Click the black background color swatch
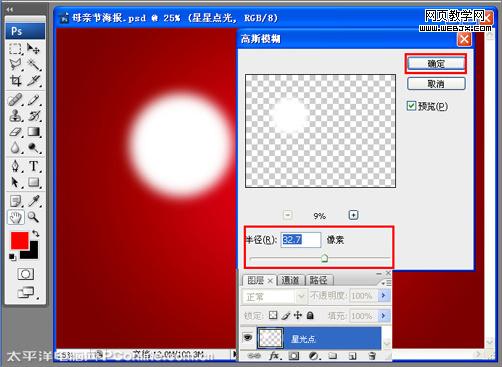Image resolution: width=502 pixels, height=367 pixels. [x=33, y=254]
